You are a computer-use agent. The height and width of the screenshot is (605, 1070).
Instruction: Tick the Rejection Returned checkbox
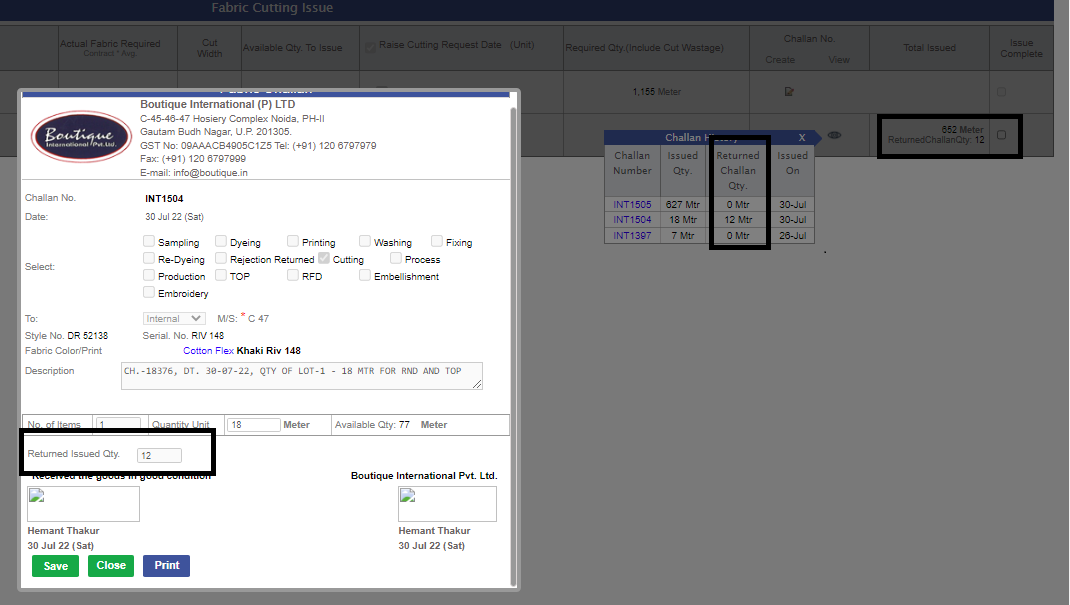pos(220,258)
